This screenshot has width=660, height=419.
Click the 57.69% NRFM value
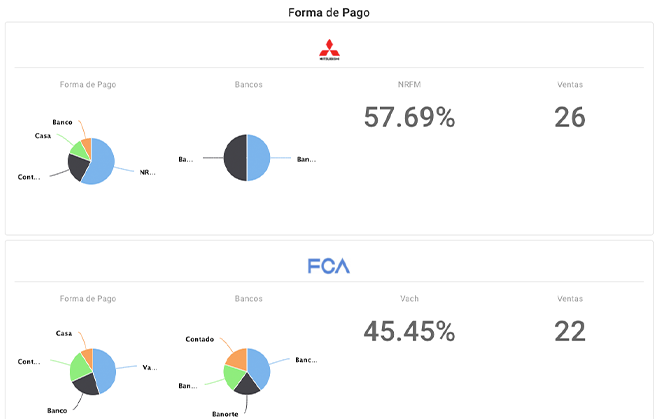coord(409,117)
